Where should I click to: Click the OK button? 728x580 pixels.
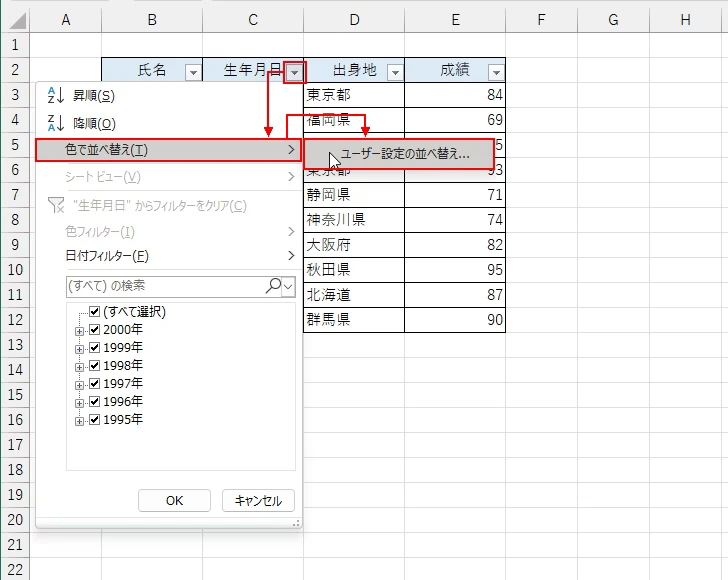pyautogui.click(x=175, y=501)
